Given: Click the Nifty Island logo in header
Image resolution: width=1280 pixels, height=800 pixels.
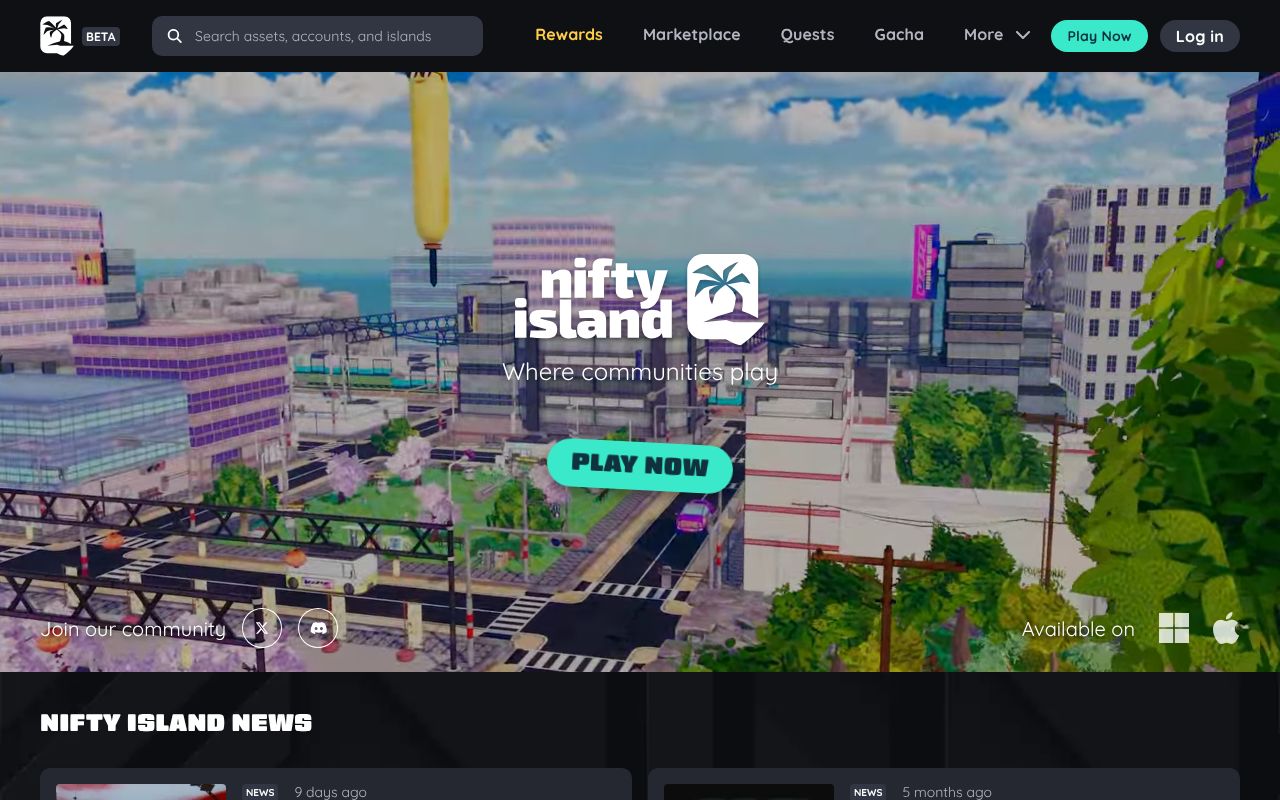Looking at the screenshot, I should pyautogui.click(x=56, y=36).
